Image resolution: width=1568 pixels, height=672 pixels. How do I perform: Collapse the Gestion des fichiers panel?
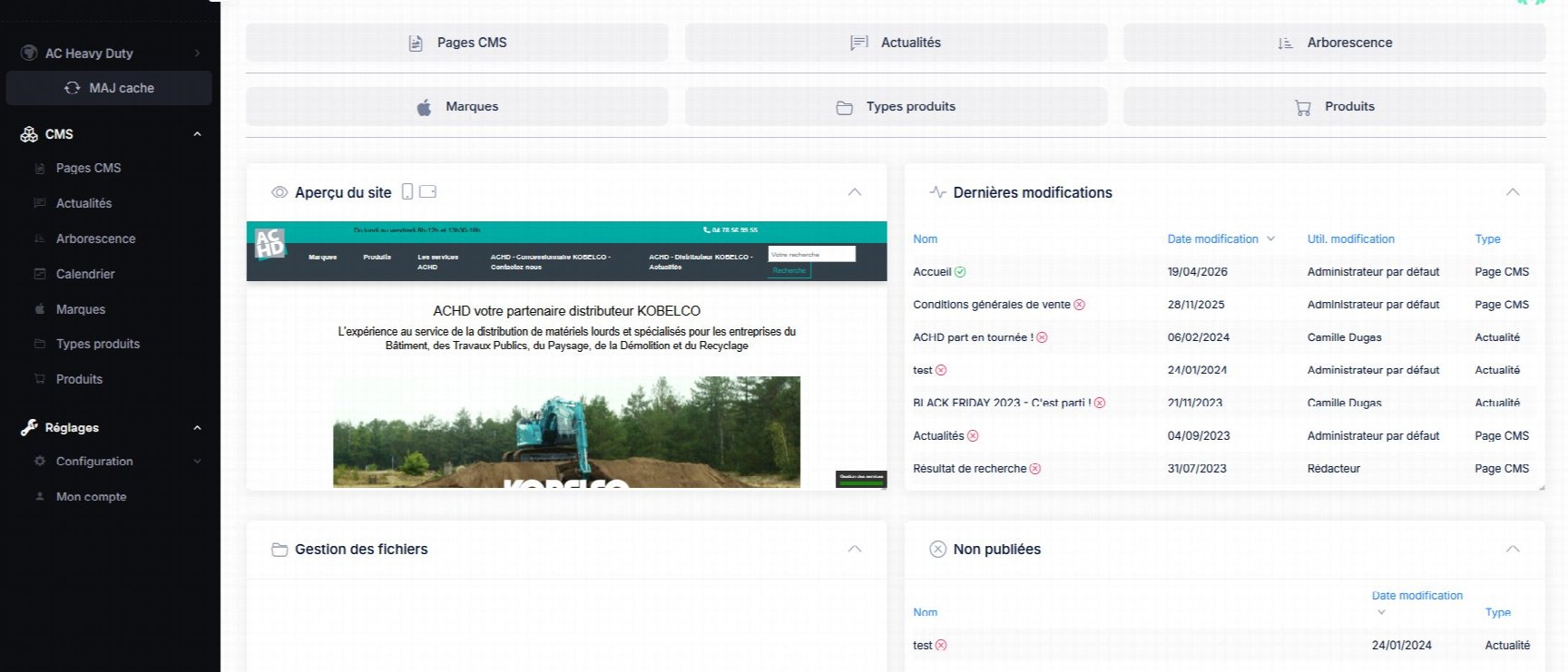(855, 549)
